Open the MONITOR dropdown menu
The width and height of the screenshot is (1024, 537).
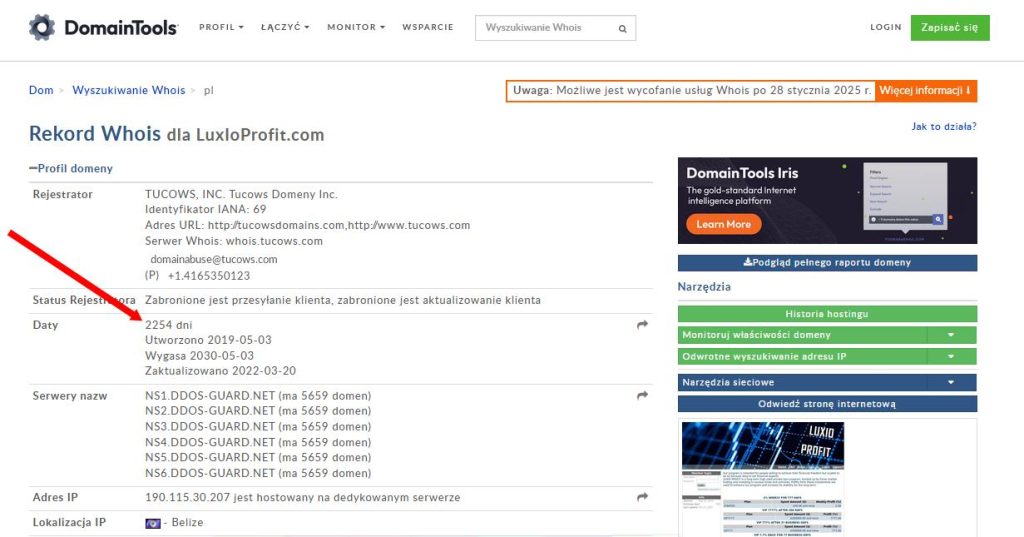tap(356, 27)
